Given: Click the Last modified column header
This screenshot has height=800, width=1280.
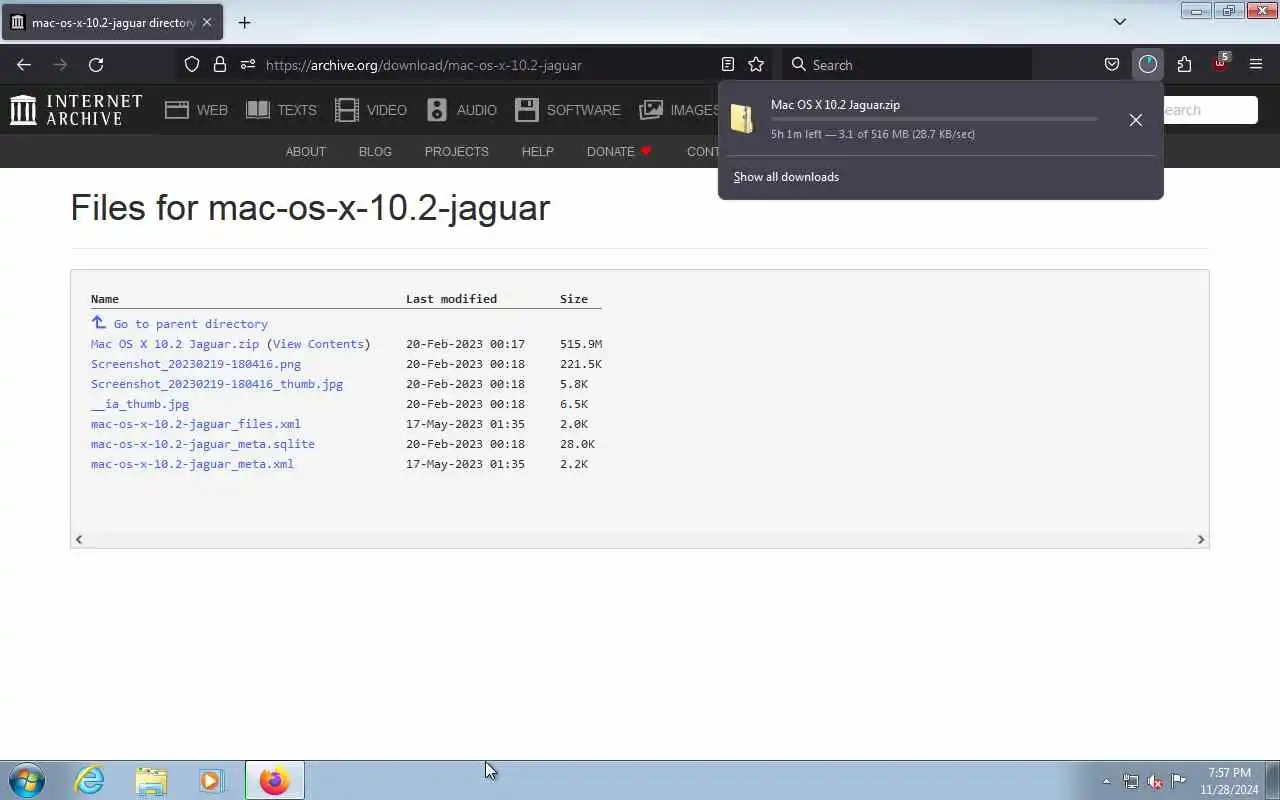Looking at the screenshot, I should tap(451, 299).
